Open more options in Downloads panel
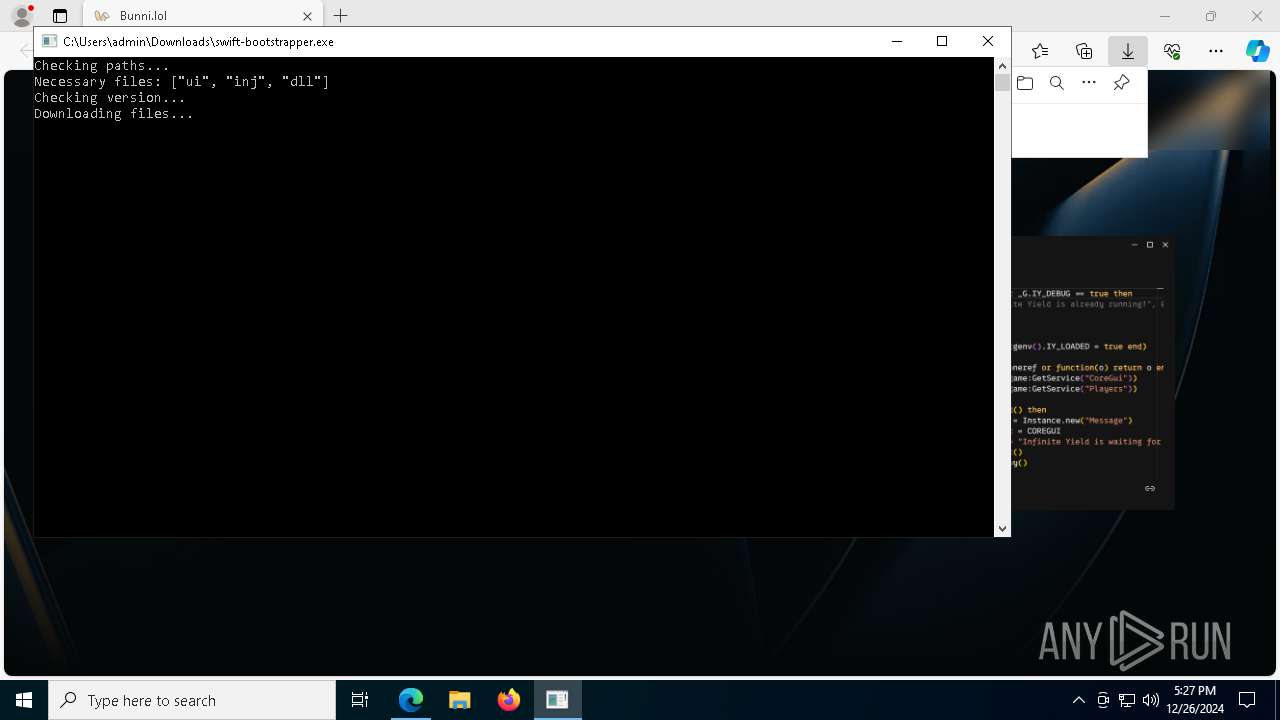Screen dimensions: 1280x720 click(1089, 83)
